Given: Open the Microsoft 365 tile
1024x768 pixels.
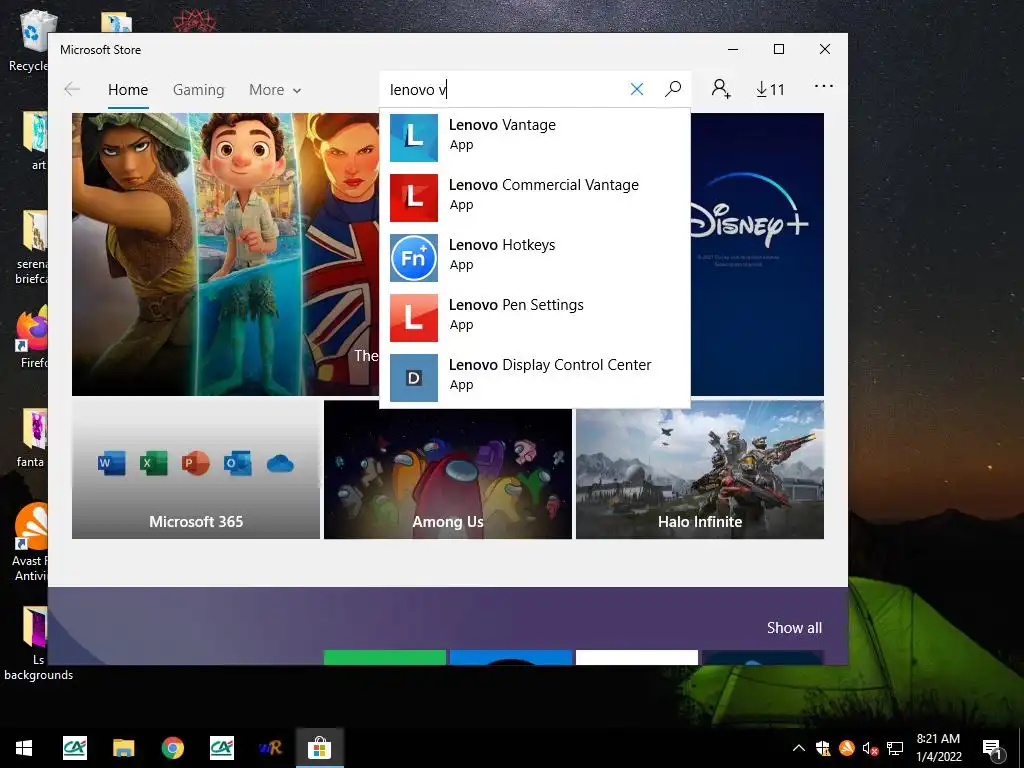Looking at the screenshot, I should pos(196,470).
